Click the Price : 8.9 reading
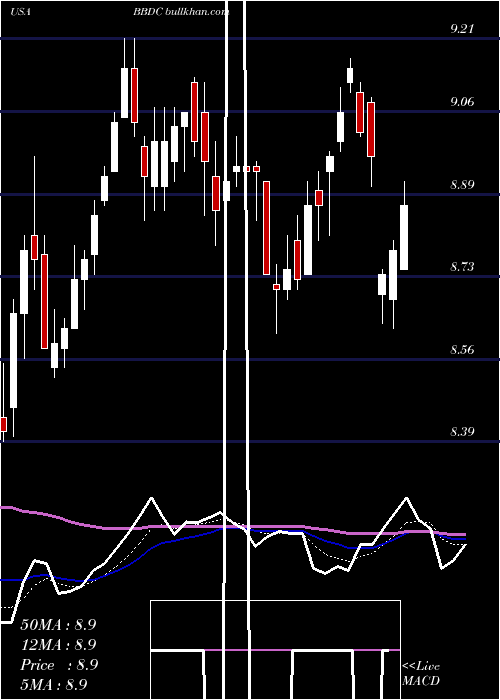The image size is (500, 700). 59,665
